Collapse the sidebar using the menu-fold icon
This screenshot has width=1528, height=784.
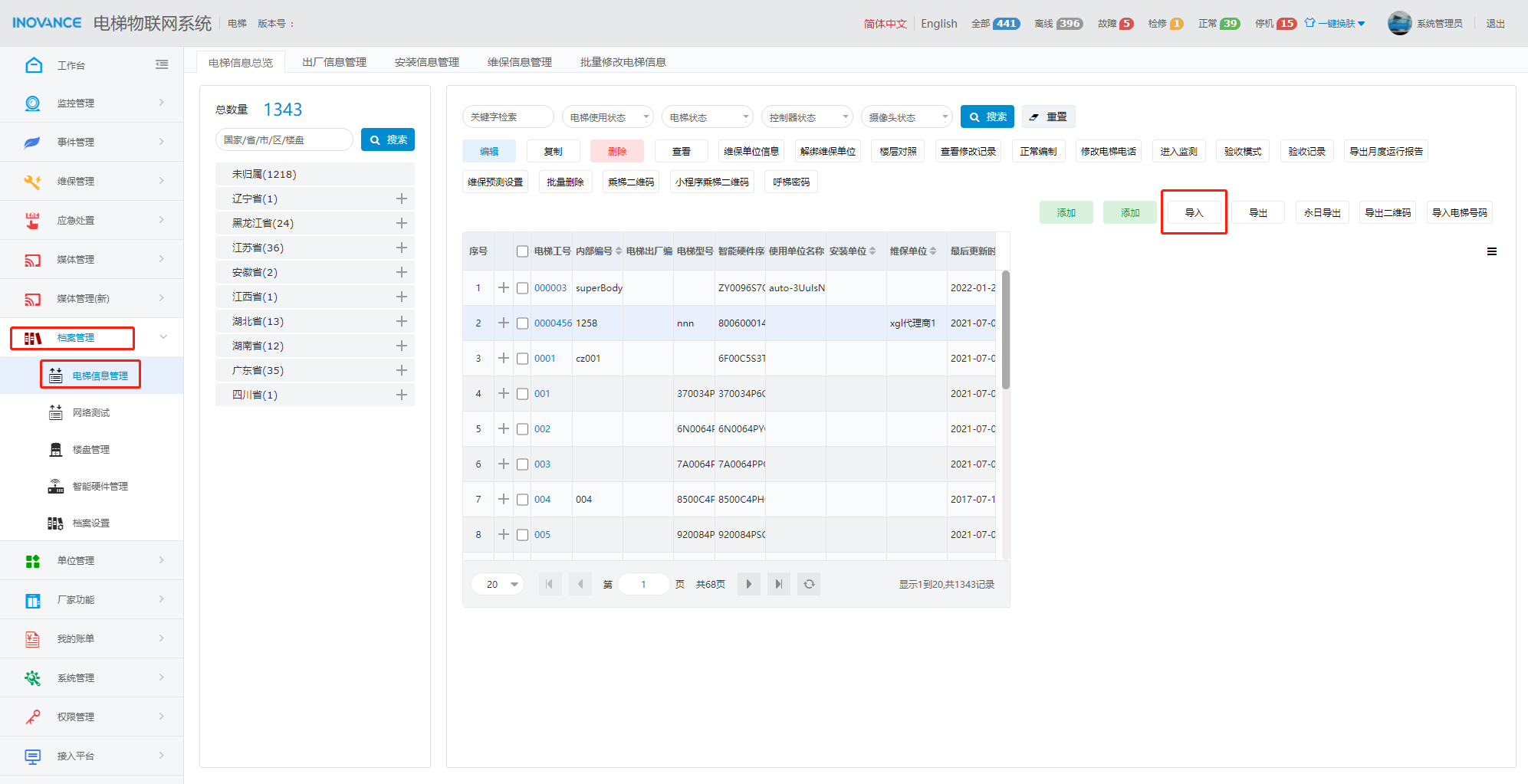162,65
